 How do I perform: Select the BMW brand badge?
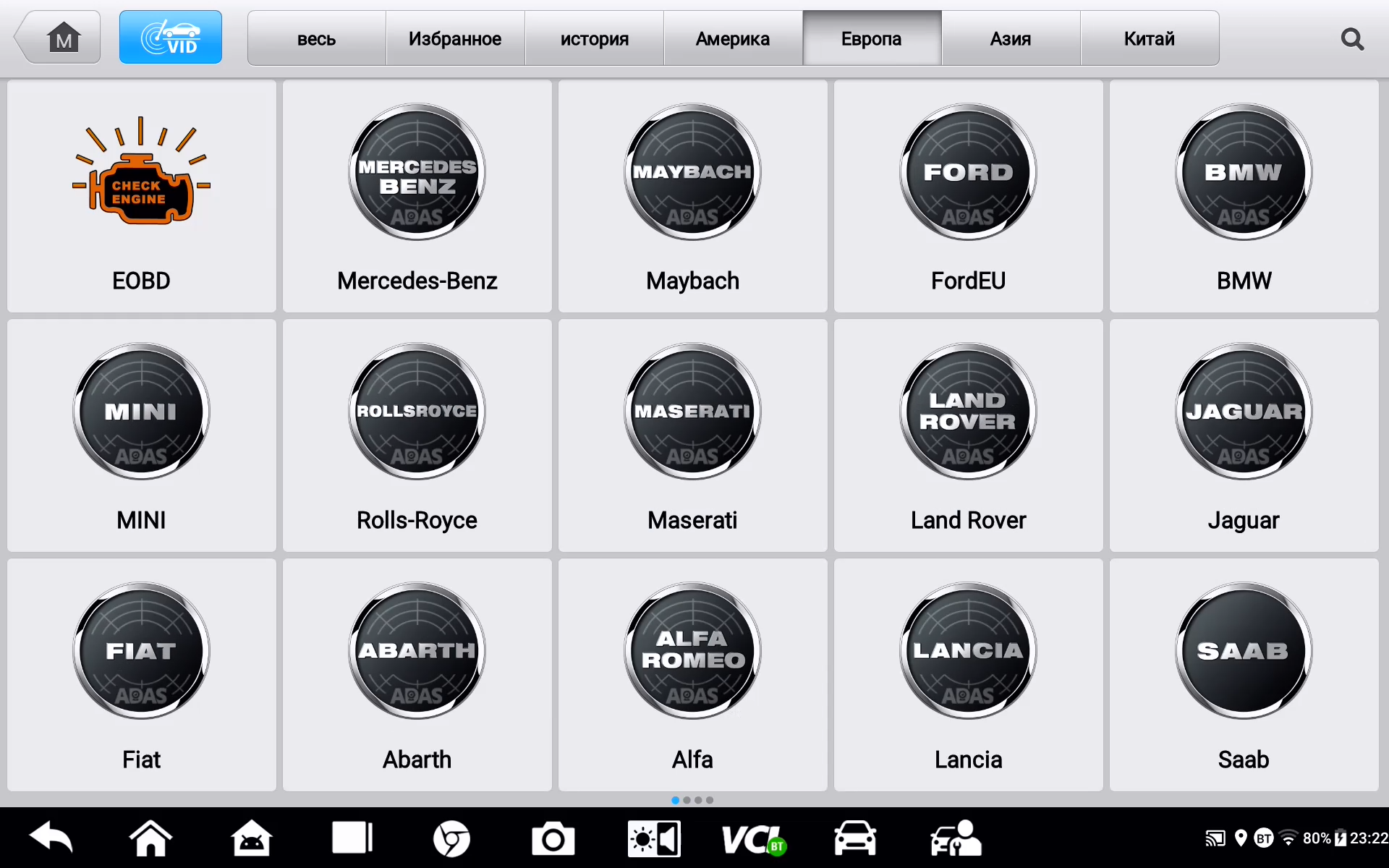pyautogui.click(x=1244, y=171)
